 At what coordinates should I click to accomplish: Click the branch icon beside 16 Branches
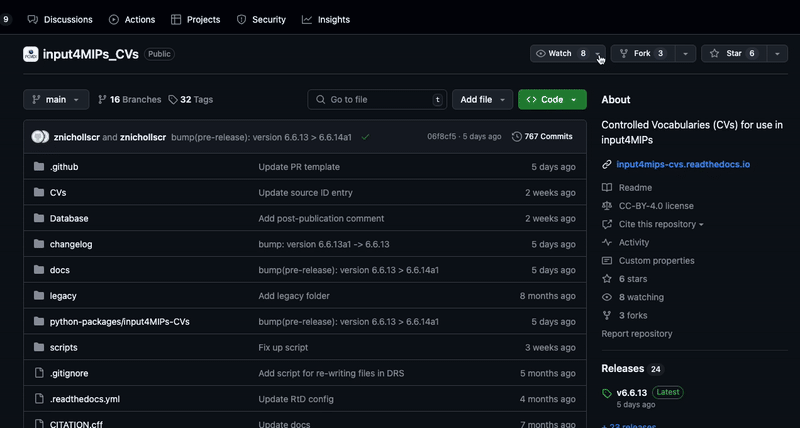point(102,99)
